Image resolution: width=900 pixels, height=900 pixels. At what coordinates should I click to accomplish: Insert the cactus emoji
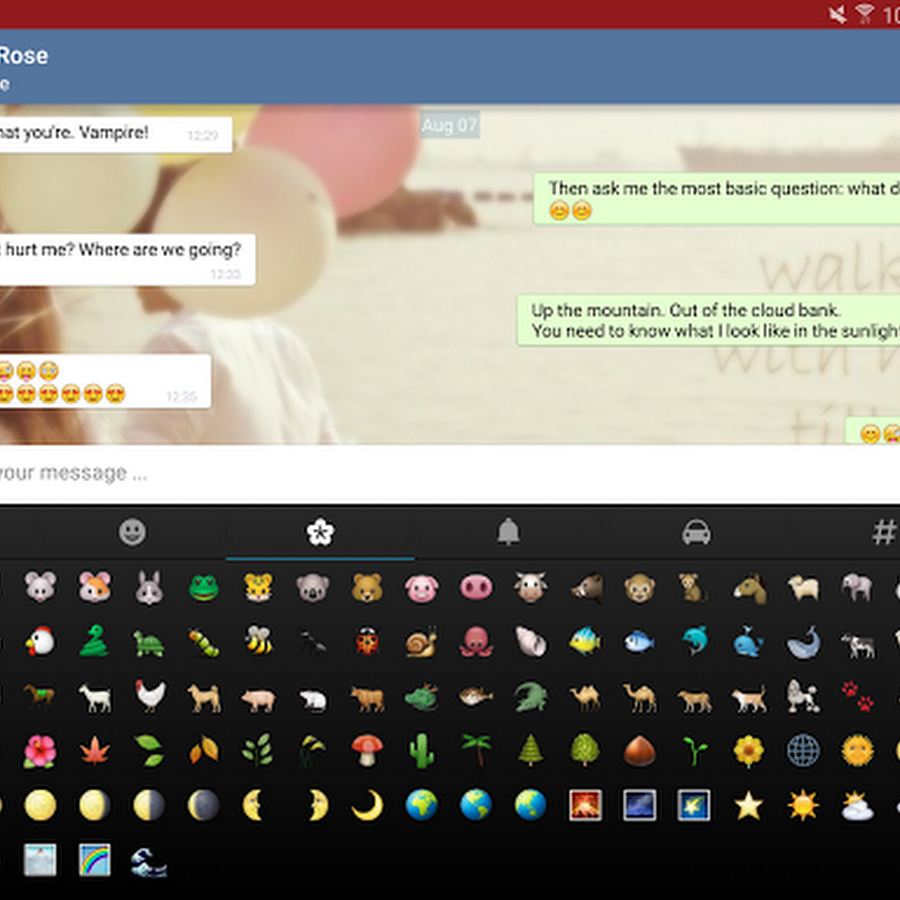[x=422, y=751]
